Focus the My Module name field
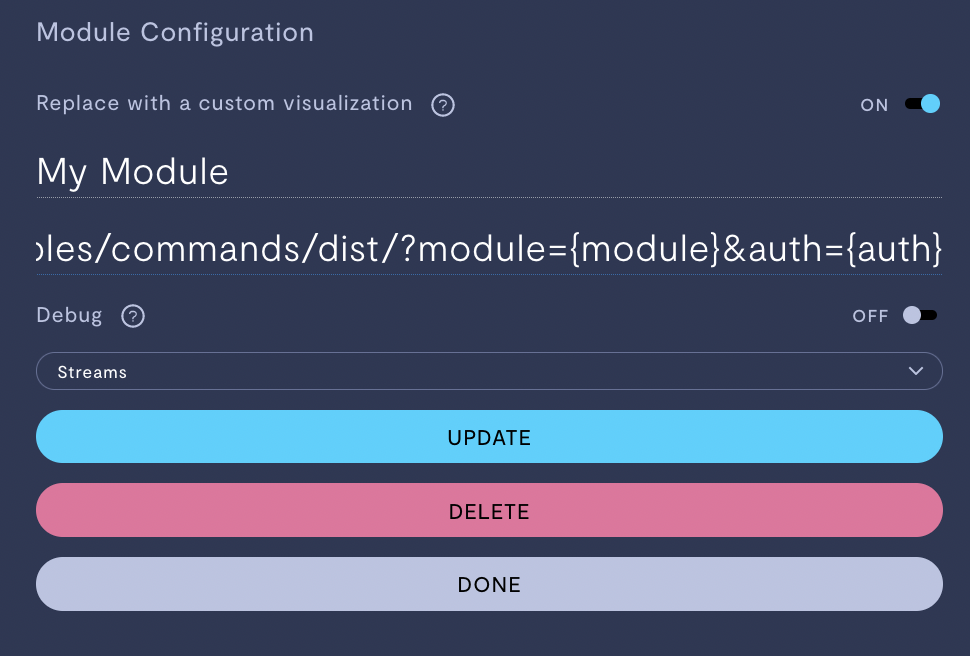The width and height of the screenshot is (970, 656). pyautogui.click(x=489, y=172)
